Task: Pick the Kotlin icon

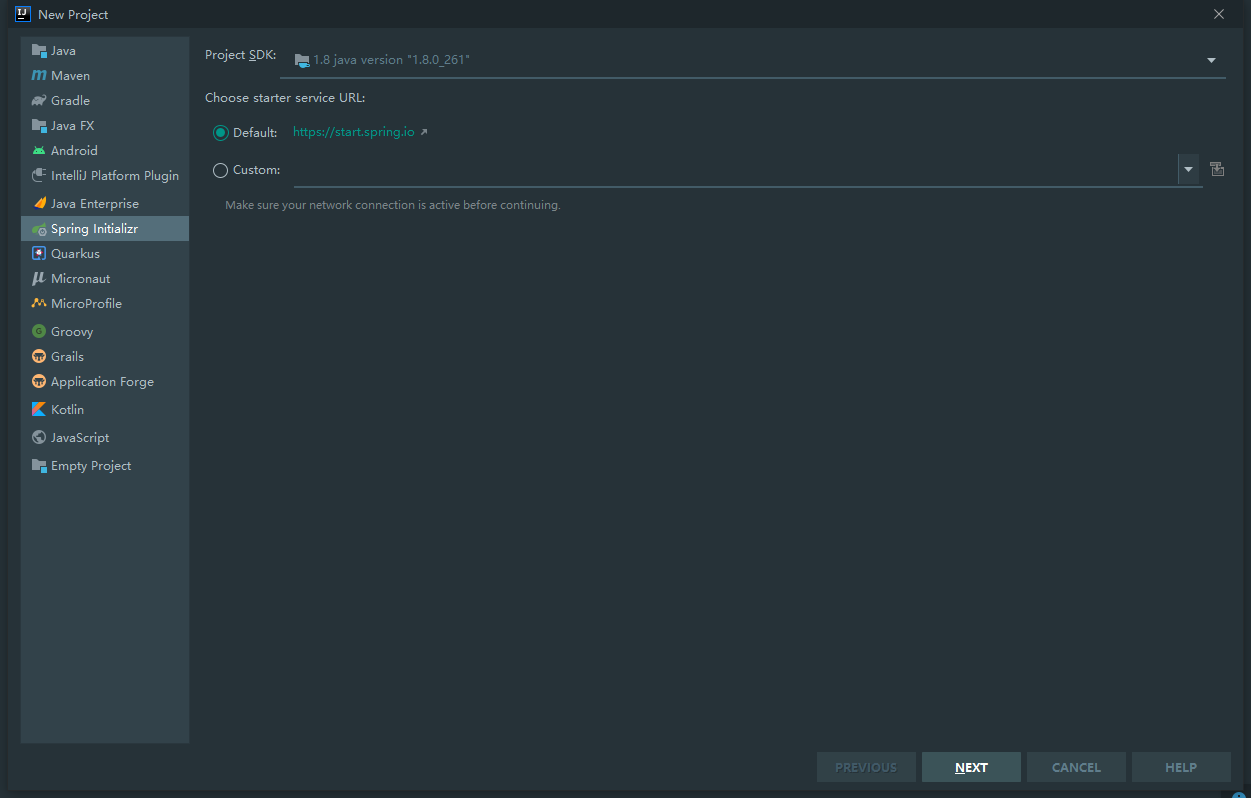Action: [39, 410]
